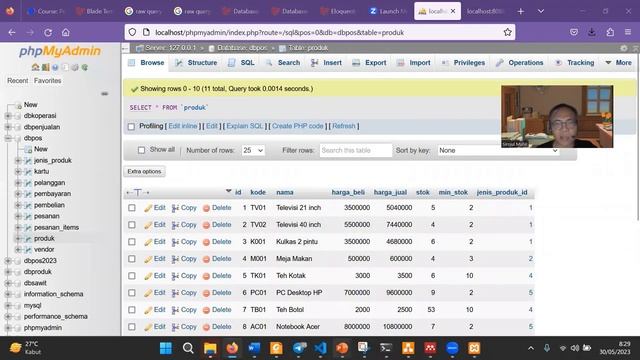Click the Edit pencil icon for Televisi 21 inch
This screenshot has width=640, height=360.
(148, 208)
